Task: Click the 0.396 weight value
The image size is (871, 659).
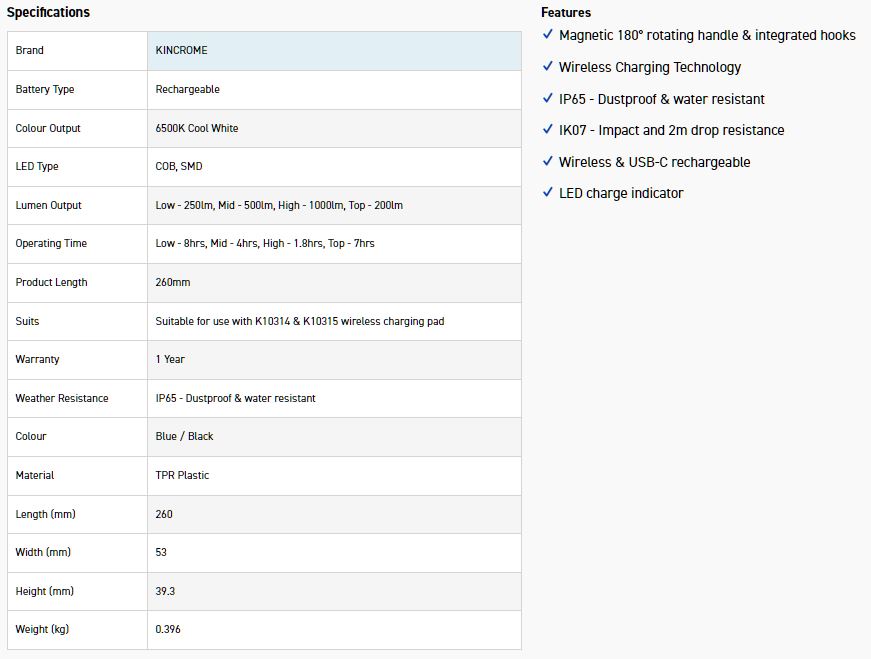Action: 168,629
